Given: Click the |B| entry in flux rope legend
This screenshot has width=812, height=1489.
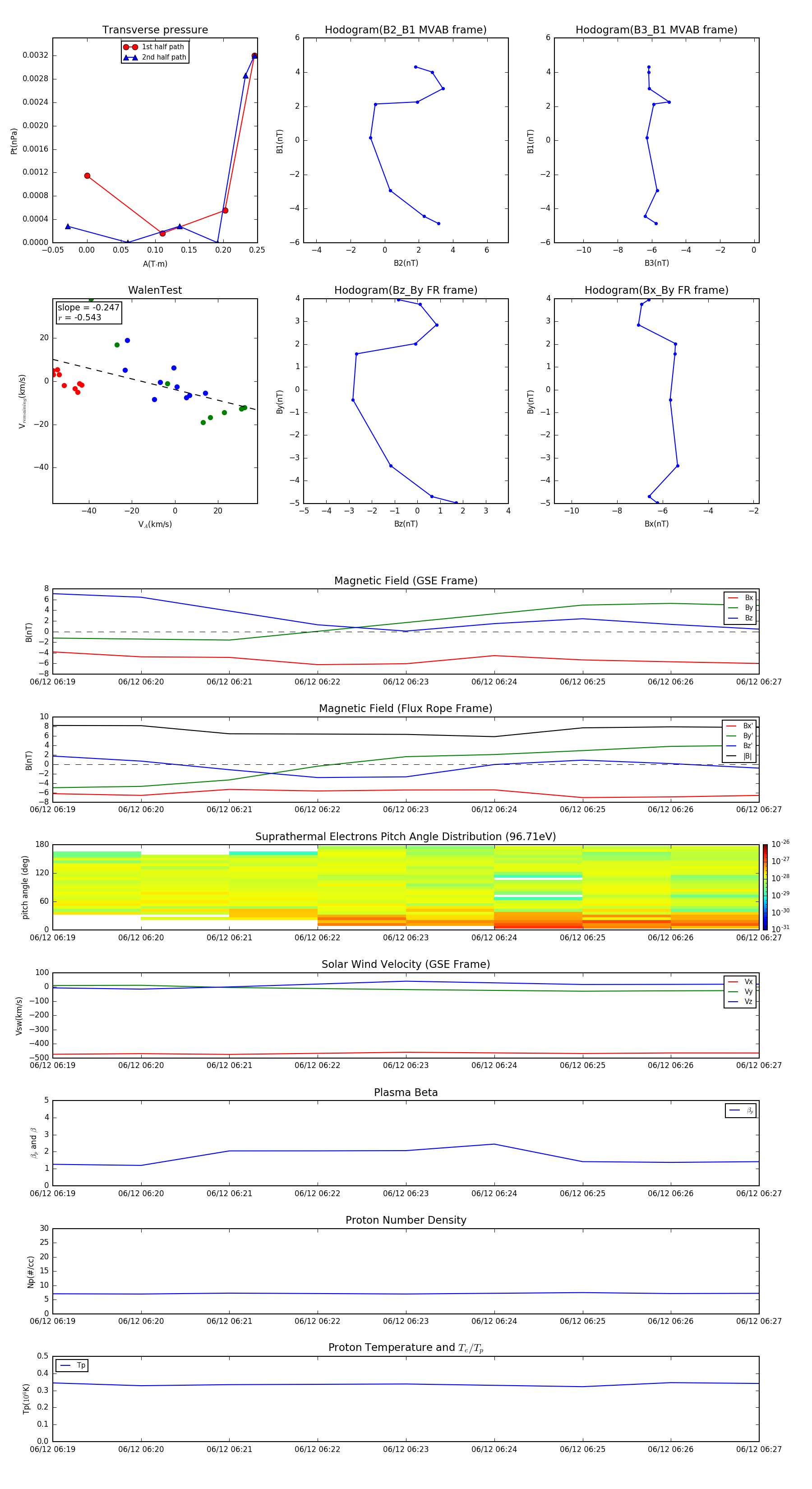Looking at the screenshot, I should (739, 756).
